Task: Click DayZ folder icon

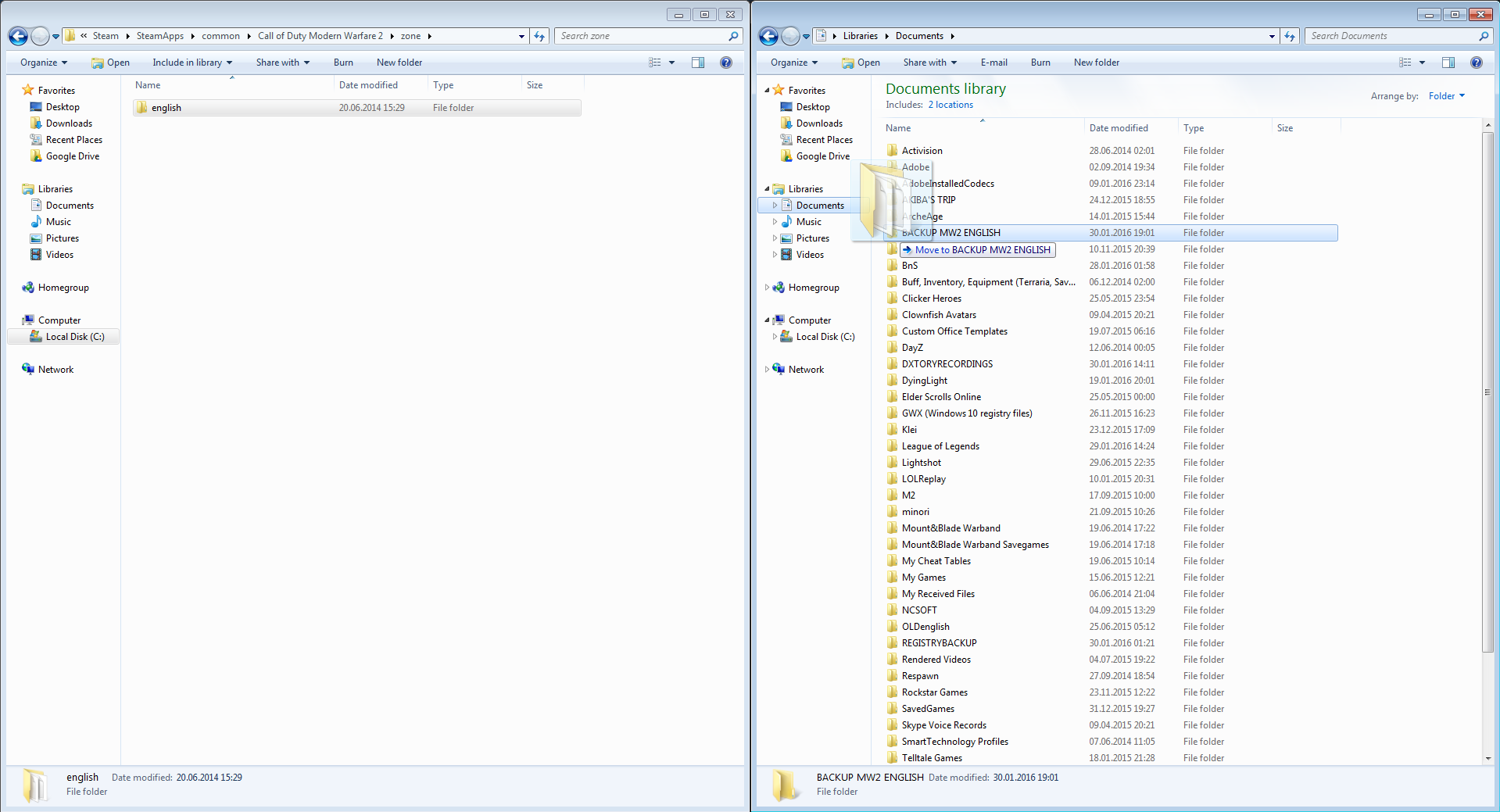Action: [x=892, y=348]
